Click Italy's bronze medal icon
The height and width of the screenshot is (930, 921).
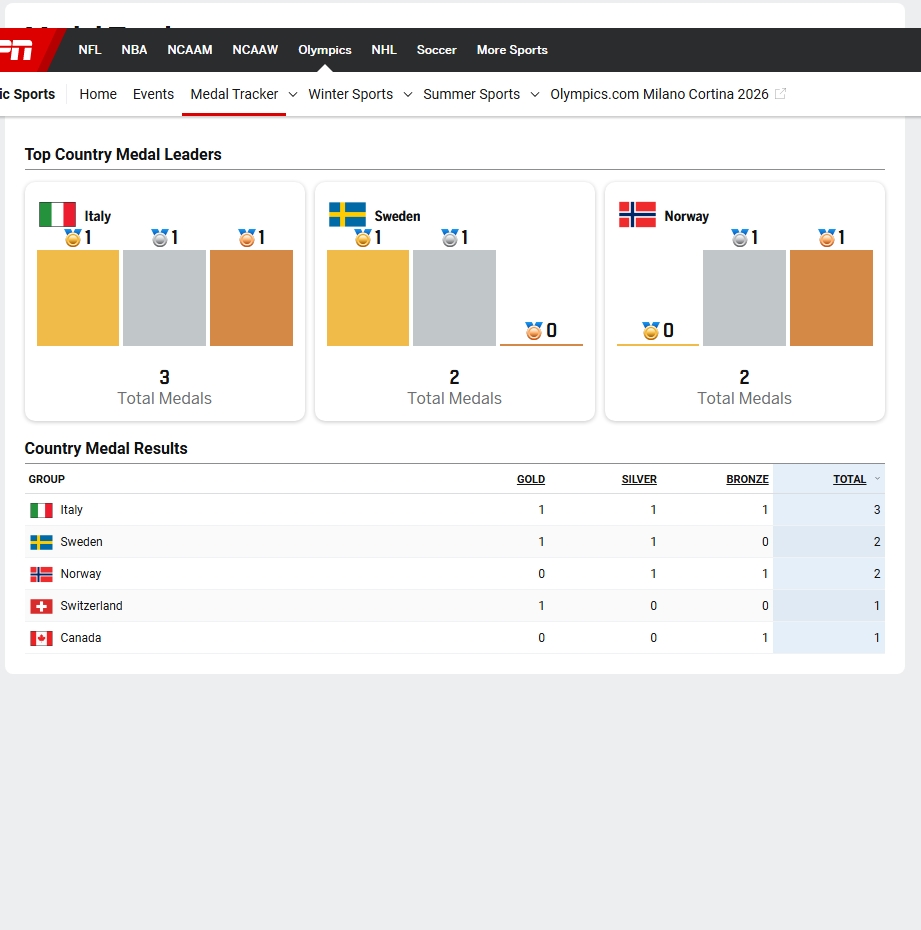point(246,238)
